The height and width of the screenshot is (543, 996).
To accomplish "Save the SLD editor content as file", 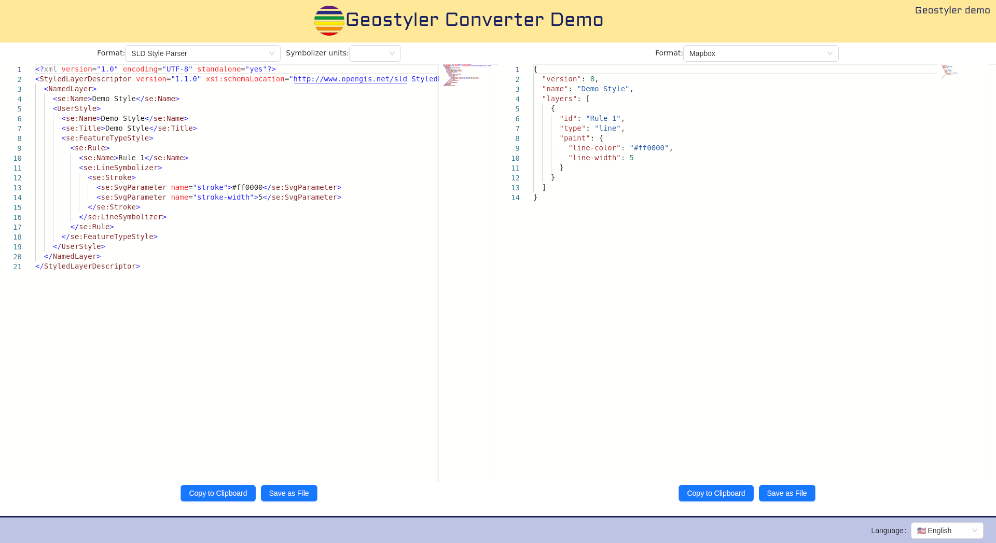I will (x=289, y=493).
